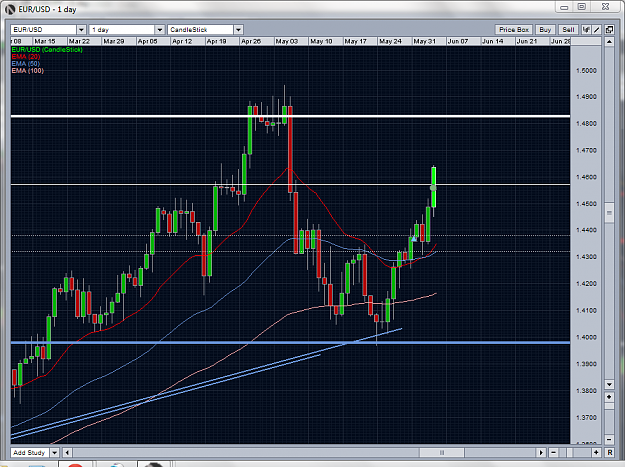Click the Add Study box
Image resolution: width=625 pixels, height=467 pixels.
click(x=29, y=453)
